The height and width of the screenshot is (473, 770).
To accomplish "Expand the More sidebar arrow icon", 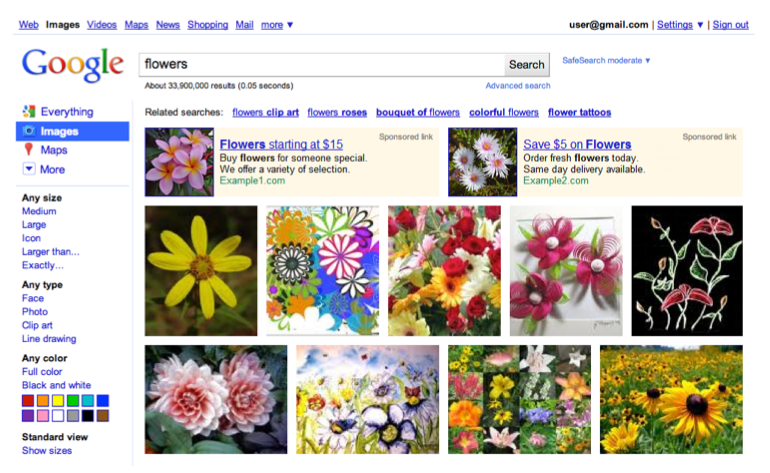I will (x=29, y=169).
